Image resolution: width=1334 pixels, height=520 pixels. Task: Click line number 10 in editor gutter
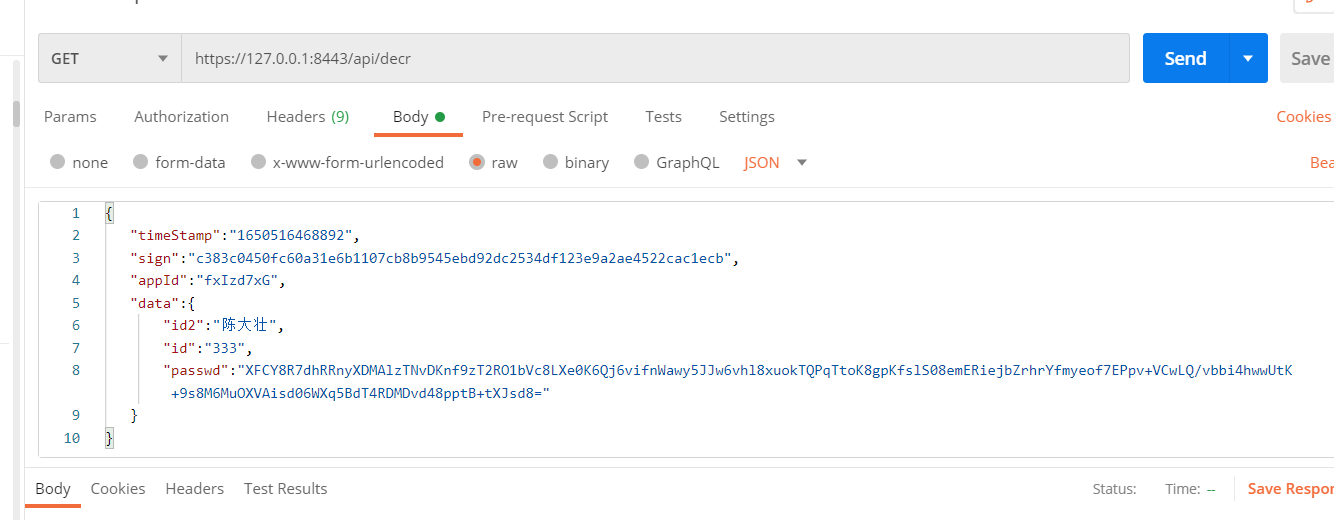(71, 438)
